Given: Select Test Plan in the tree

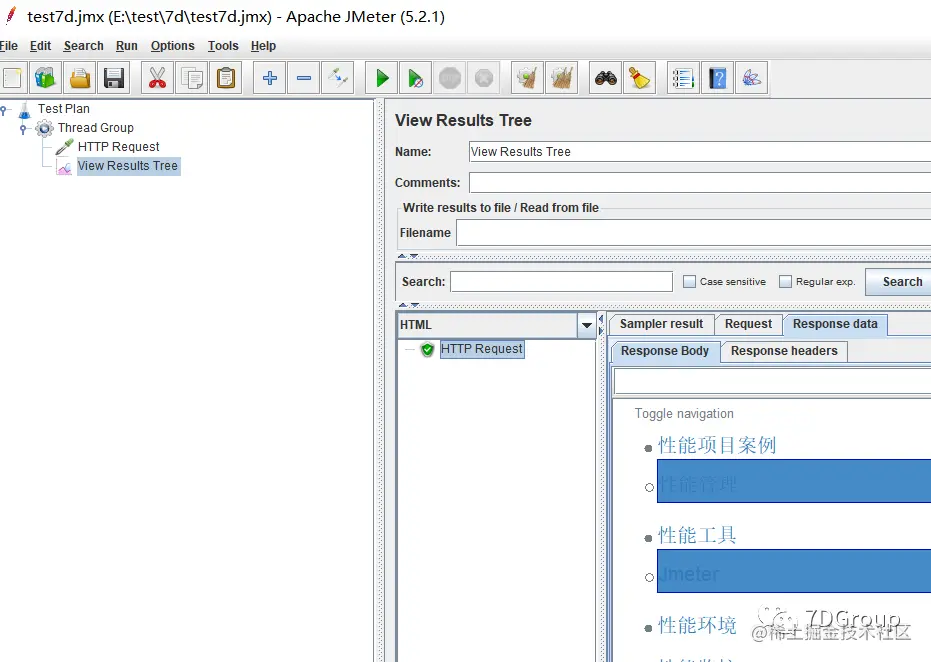Looking at the screenshot, I should (64, 109).
